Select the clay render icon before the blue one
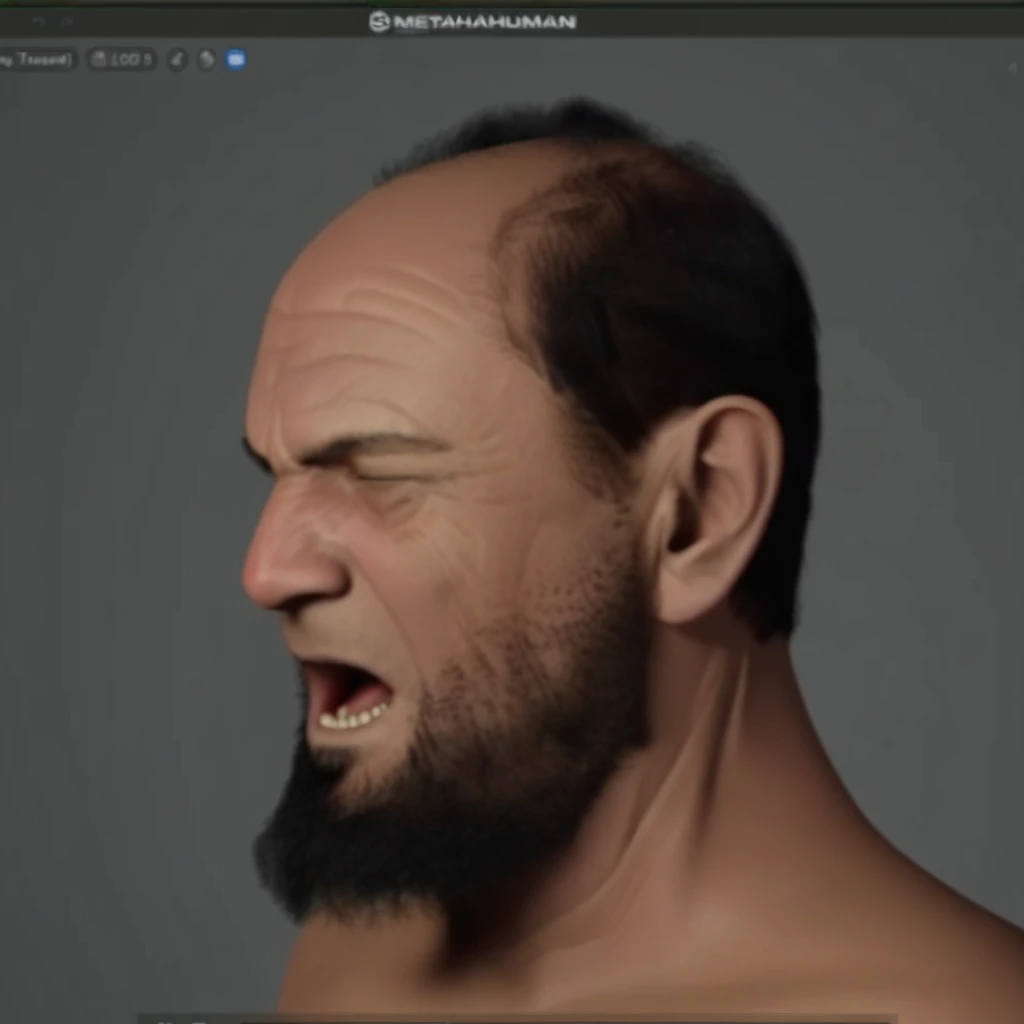The height and width of the screenshot is (1024, 1024). 206,59
